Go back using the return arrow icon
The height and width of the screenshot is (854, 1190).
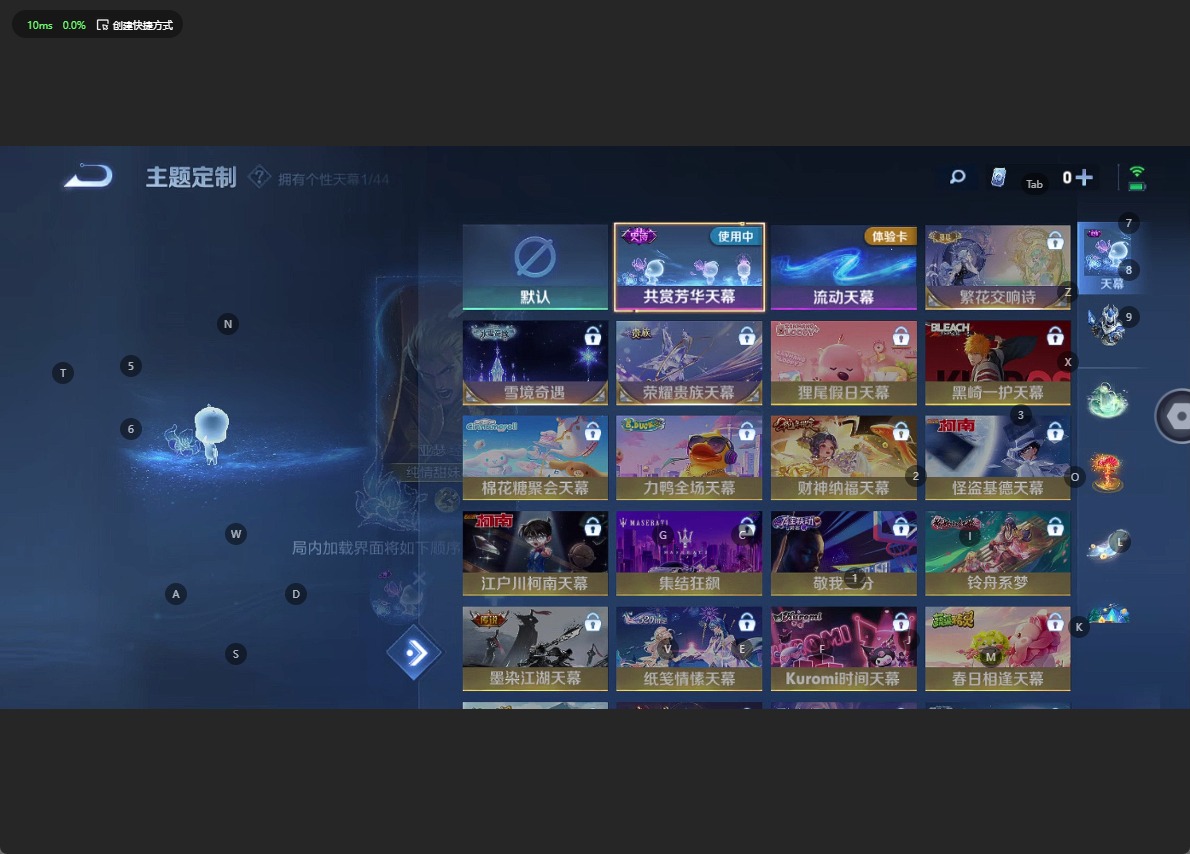[89, 176]
